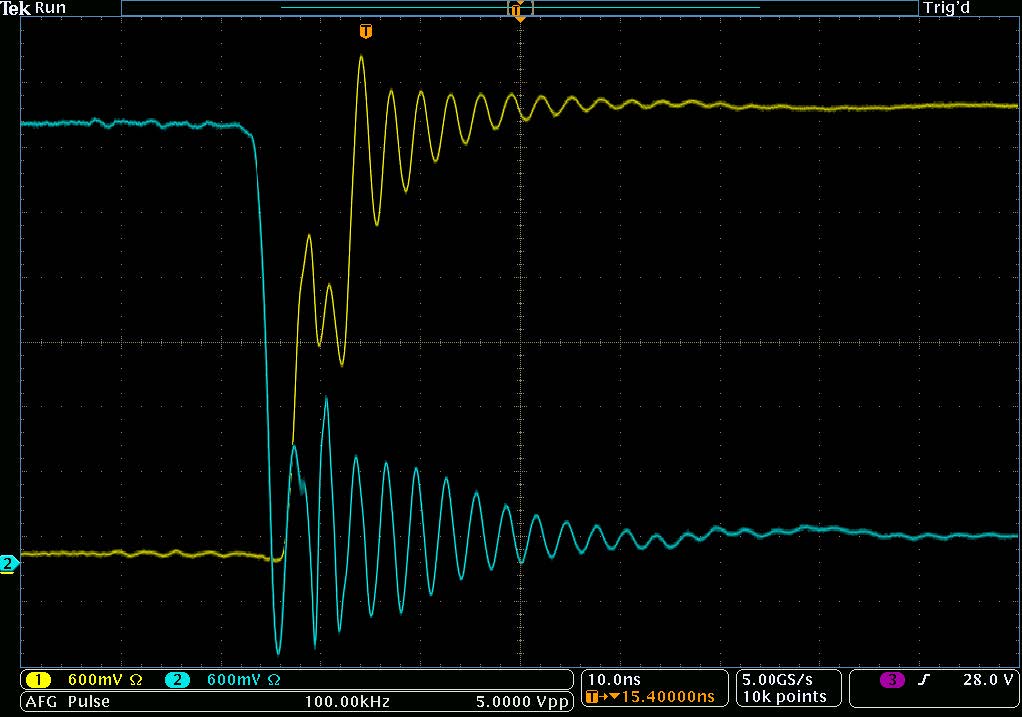Click the Tek logo in top corner
1022x717 pixels.
[x=16, y=9]
